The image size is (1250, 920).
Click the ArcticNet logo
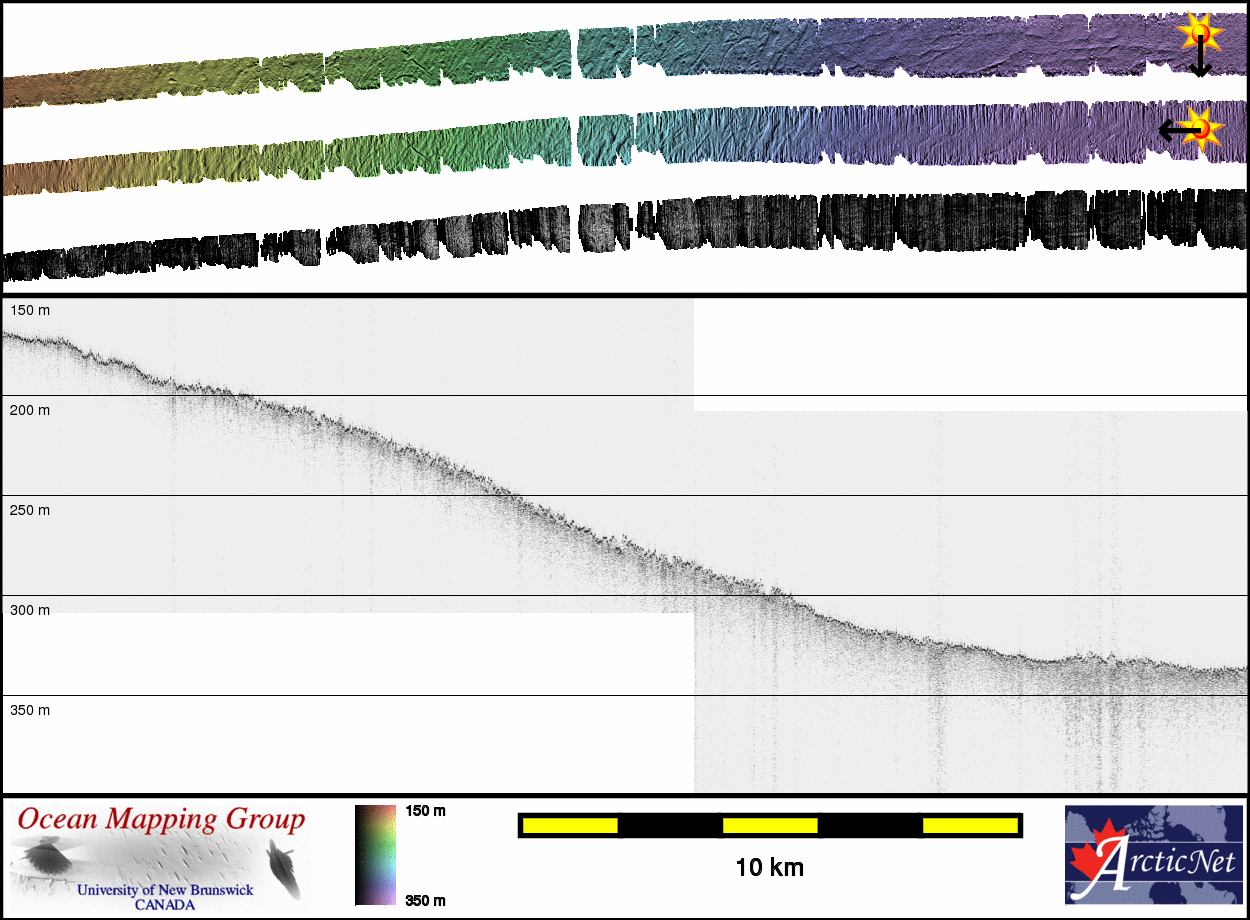coord(1152,855)
